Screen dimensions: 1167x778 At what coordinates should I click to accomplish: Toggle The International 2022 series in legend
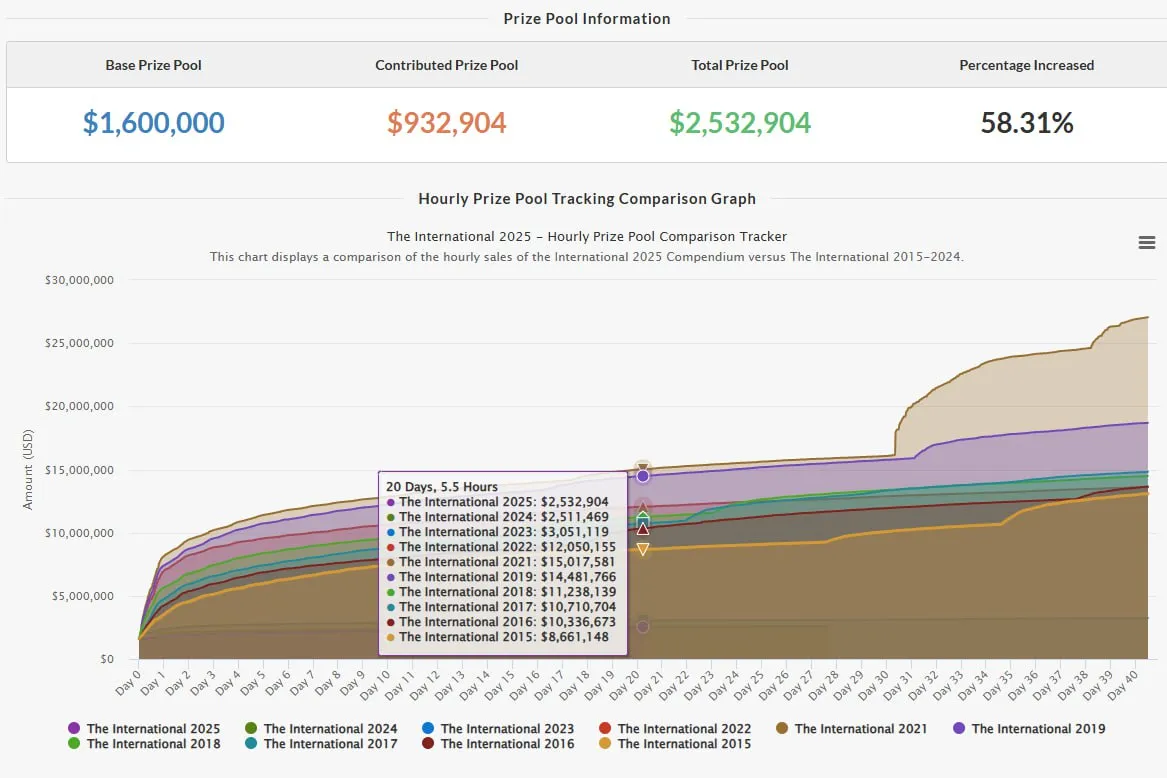(675, 728)
